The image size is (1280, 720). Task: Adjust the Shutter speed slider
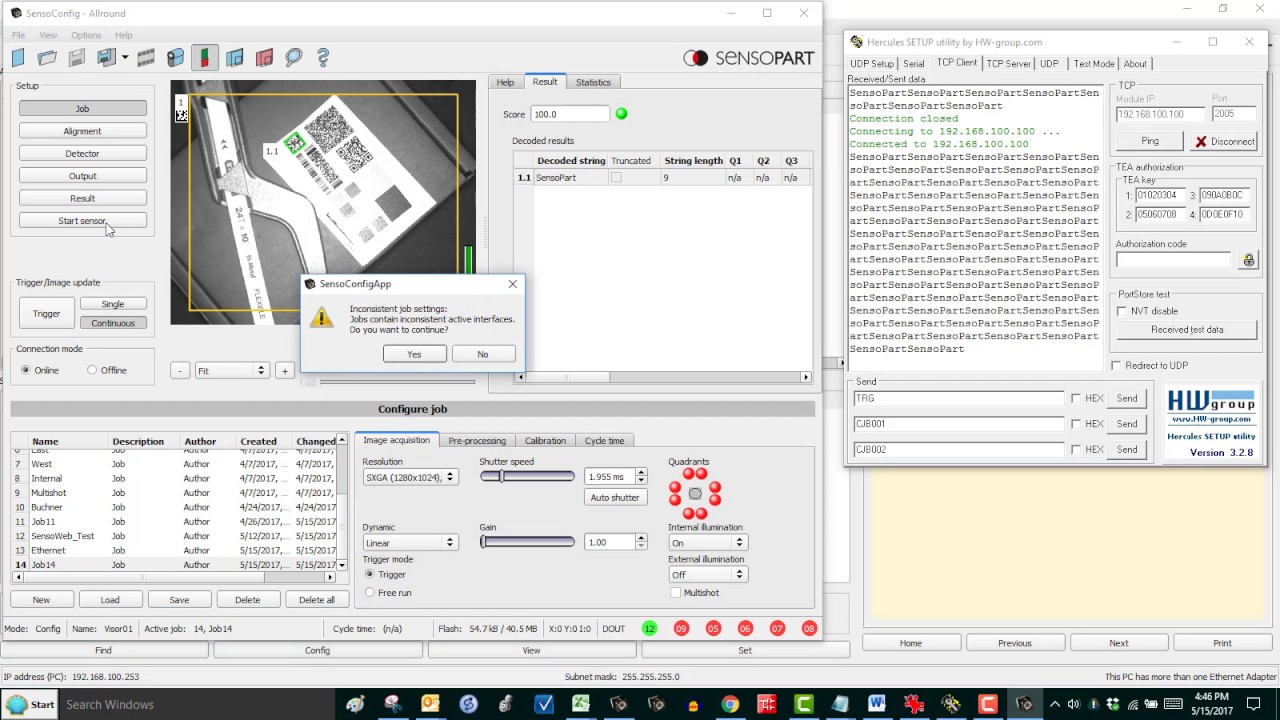(527, 476)
